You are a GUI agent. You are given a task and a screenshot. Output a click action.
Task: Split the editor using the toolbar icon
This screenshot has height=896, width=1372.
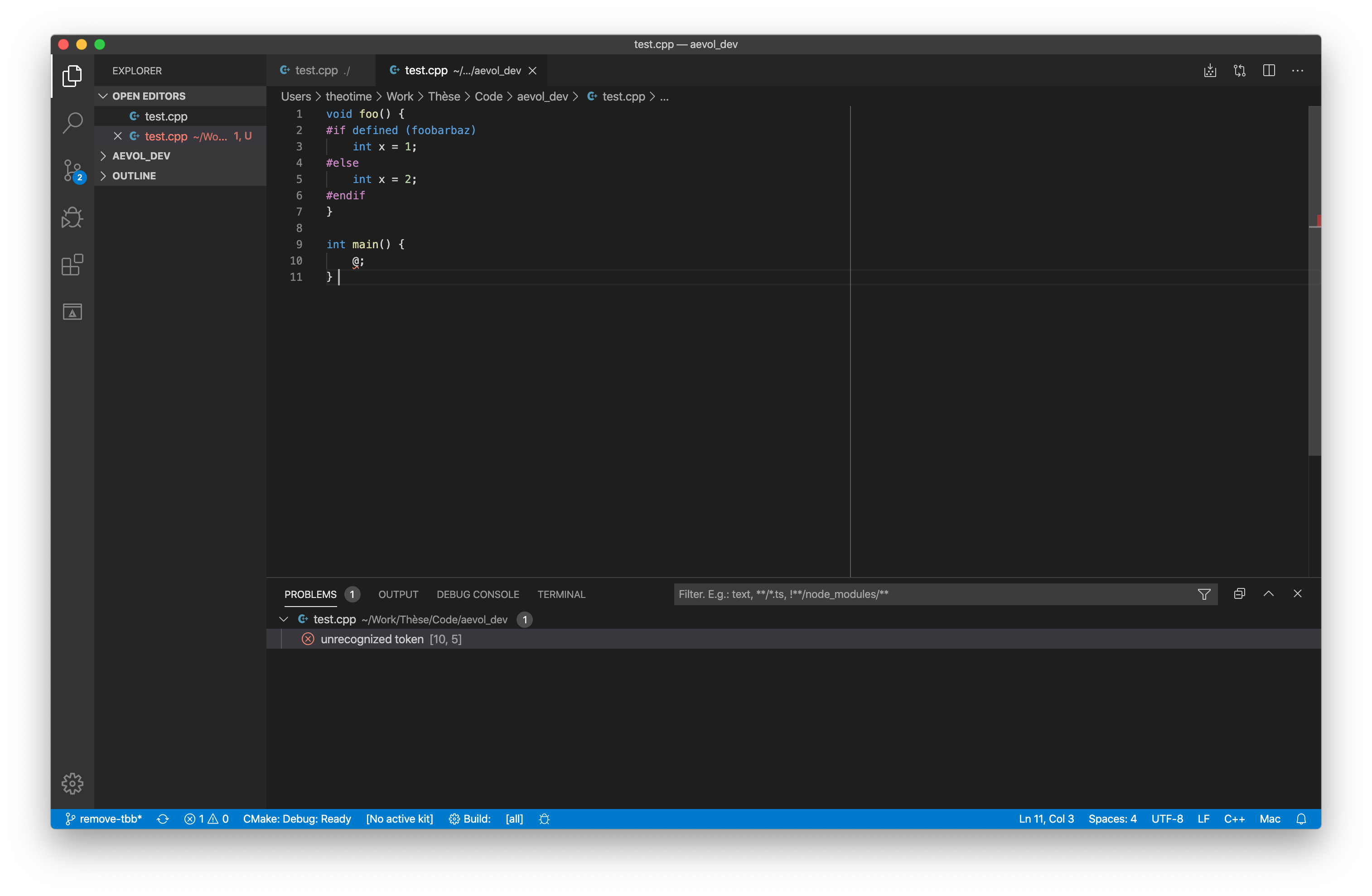tap(1270, 70)
